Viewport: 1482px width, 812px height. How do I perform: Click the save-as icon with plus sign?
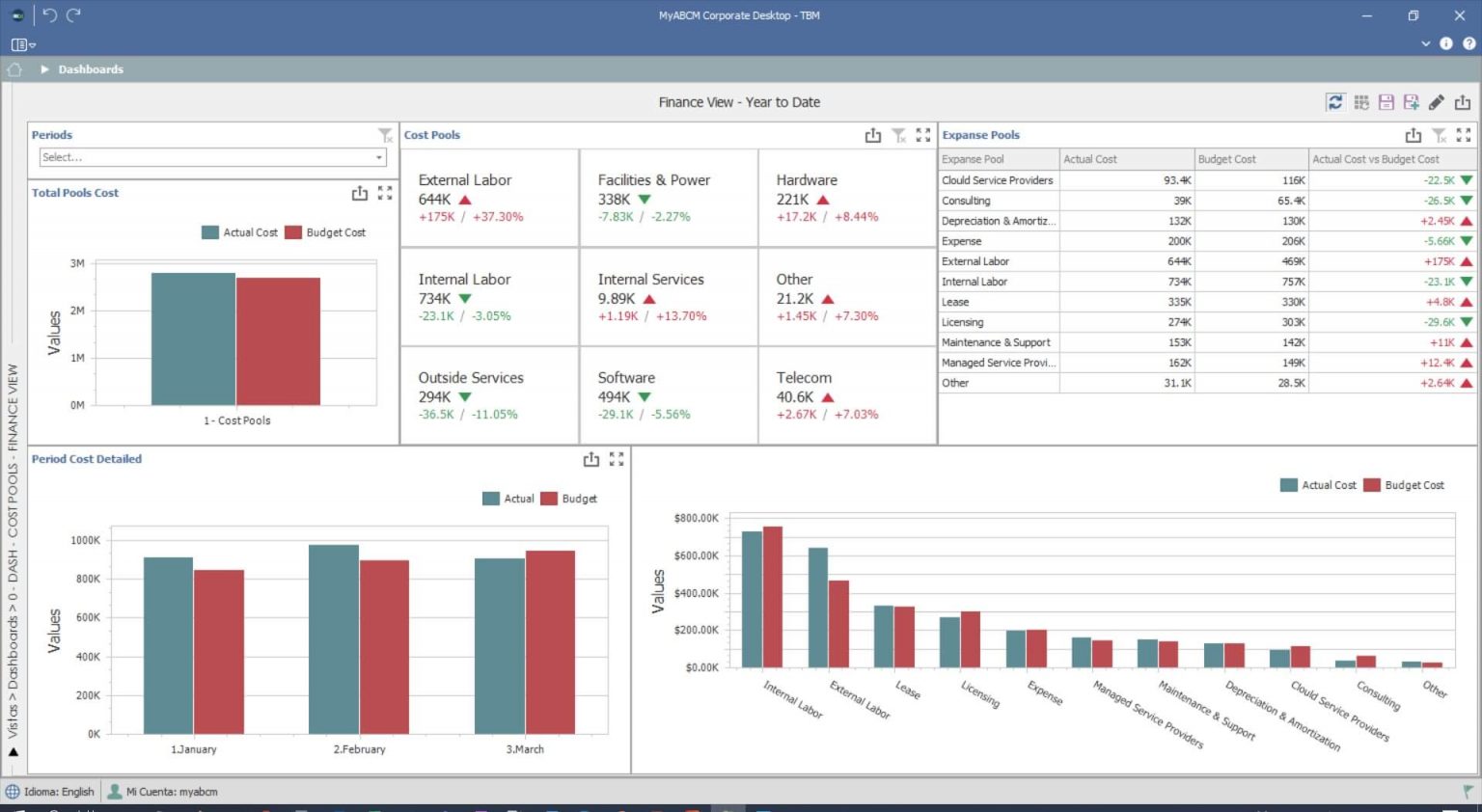(x=1411, y=102)
